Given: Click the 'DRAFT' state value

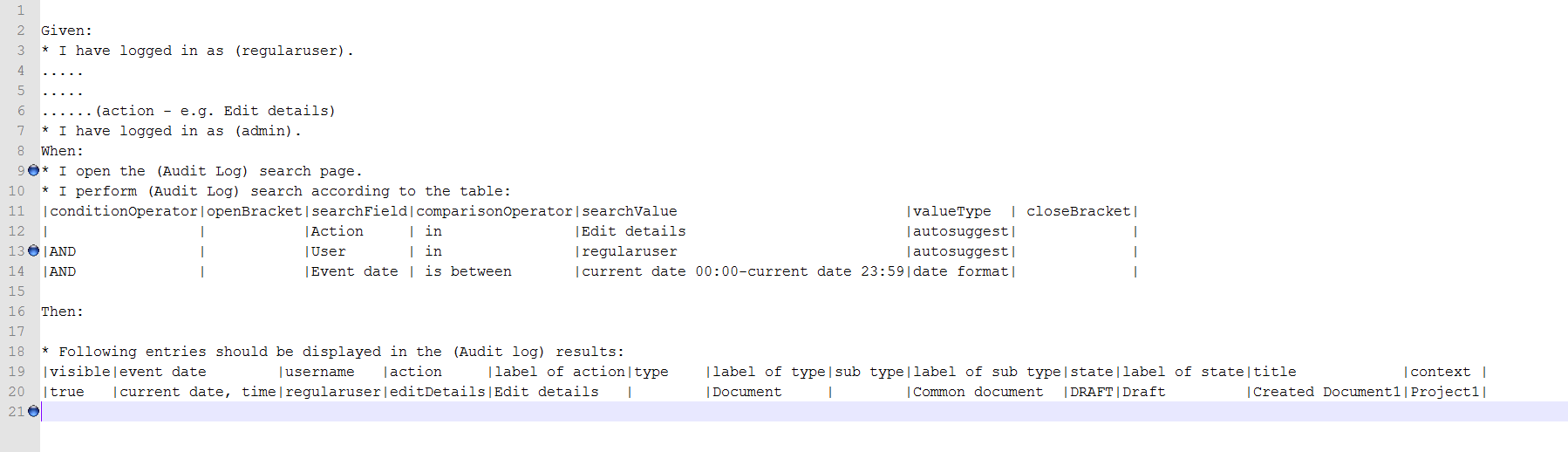Looking at the screenshot, I should click(1092, 392).
